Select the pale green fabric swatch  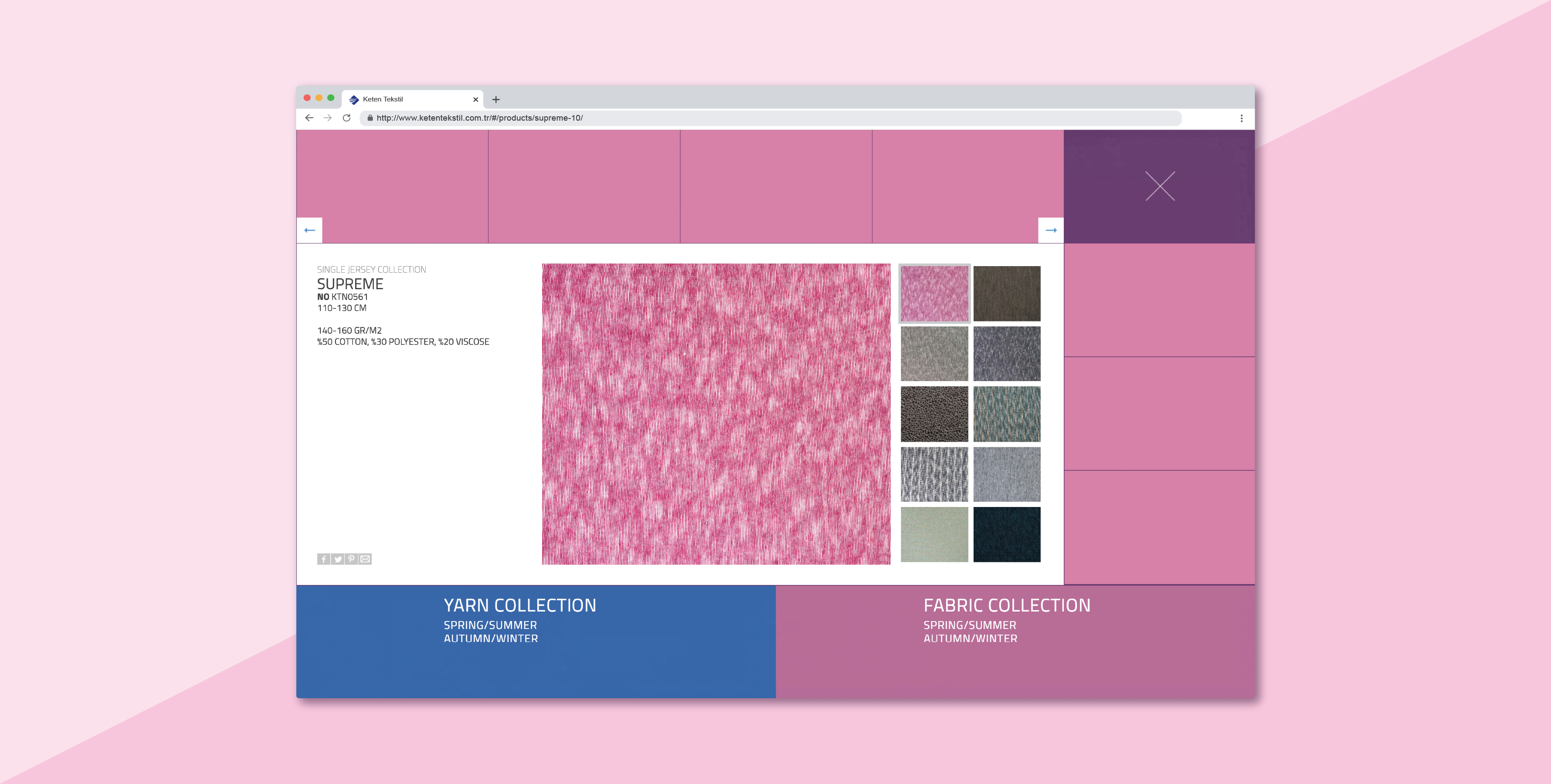[934, 534]
